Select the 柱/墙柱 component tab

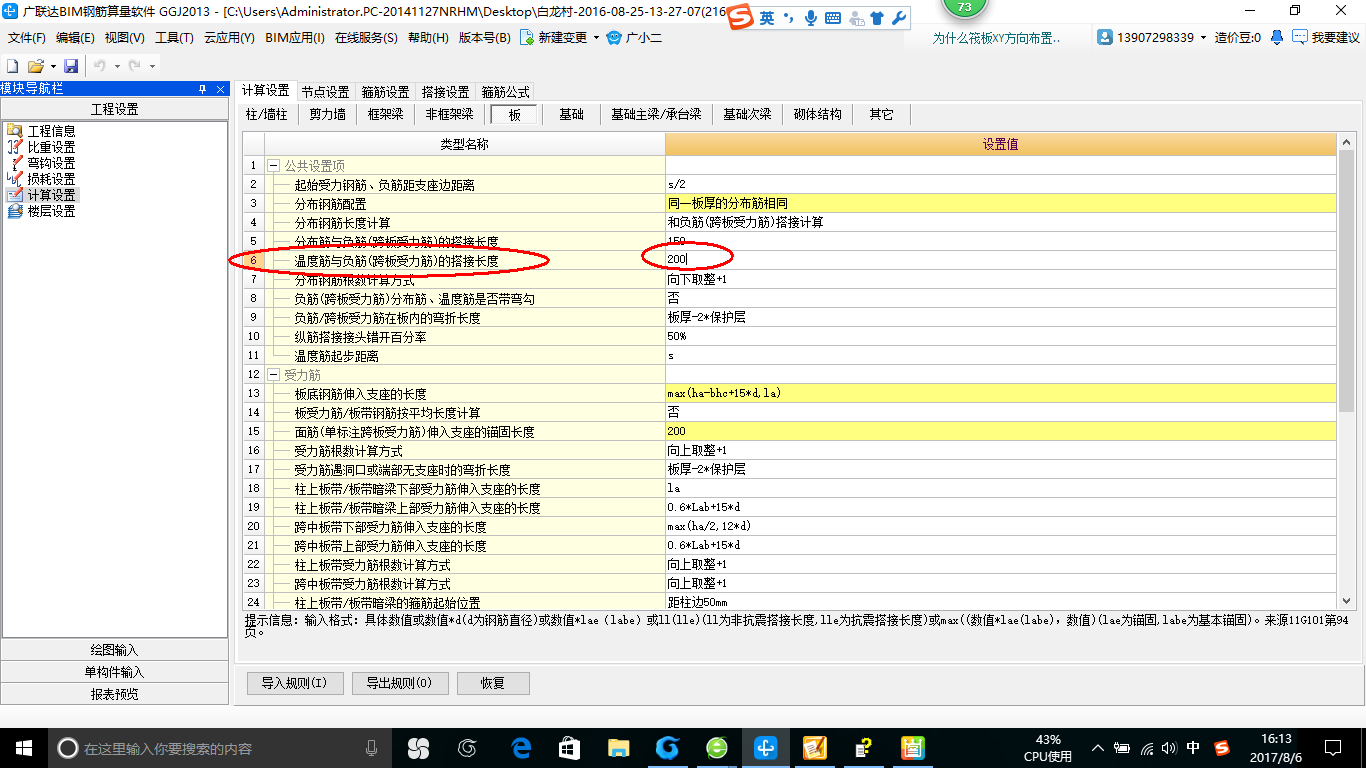pyautogui.click(x=267, y=115)
